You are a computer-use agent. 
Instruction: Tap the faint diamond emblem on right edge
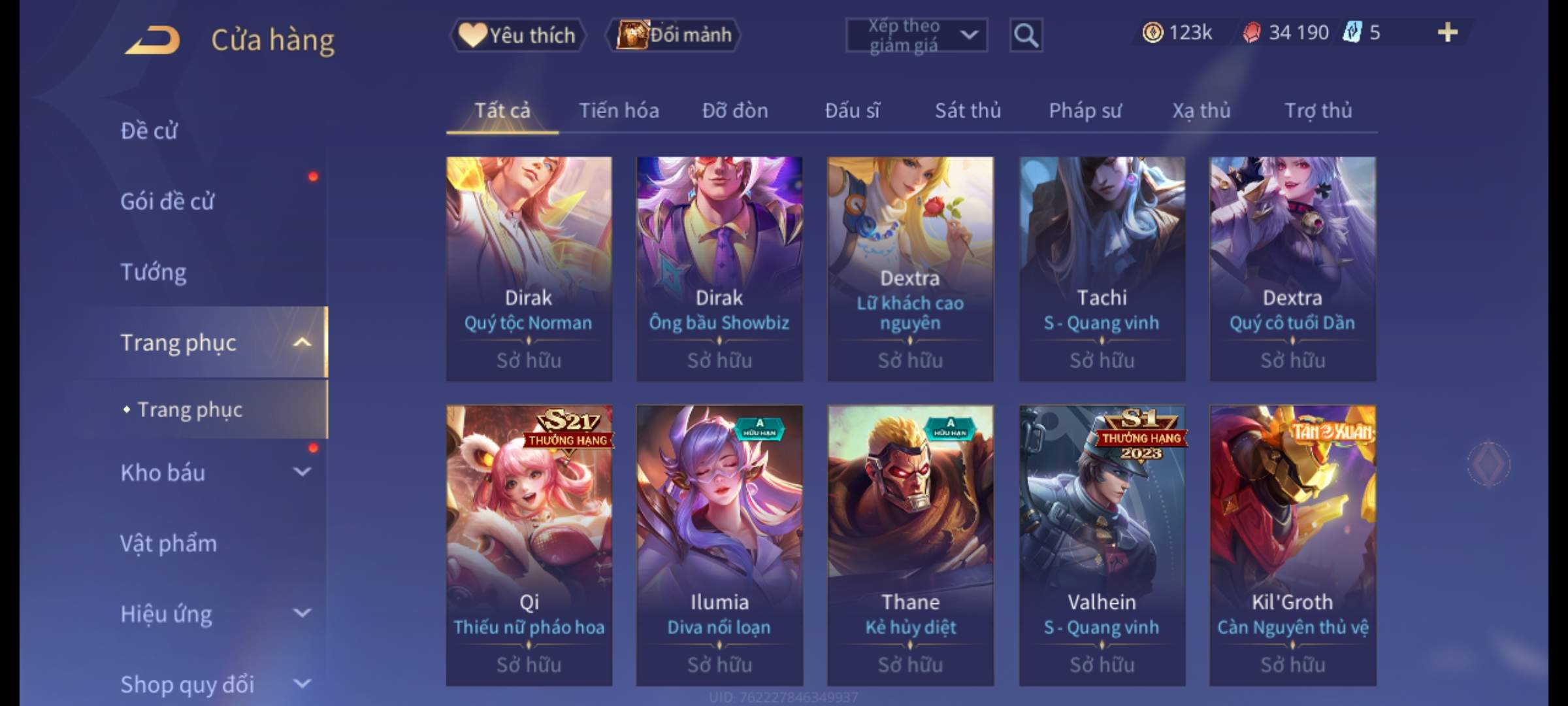(1489, 464)
